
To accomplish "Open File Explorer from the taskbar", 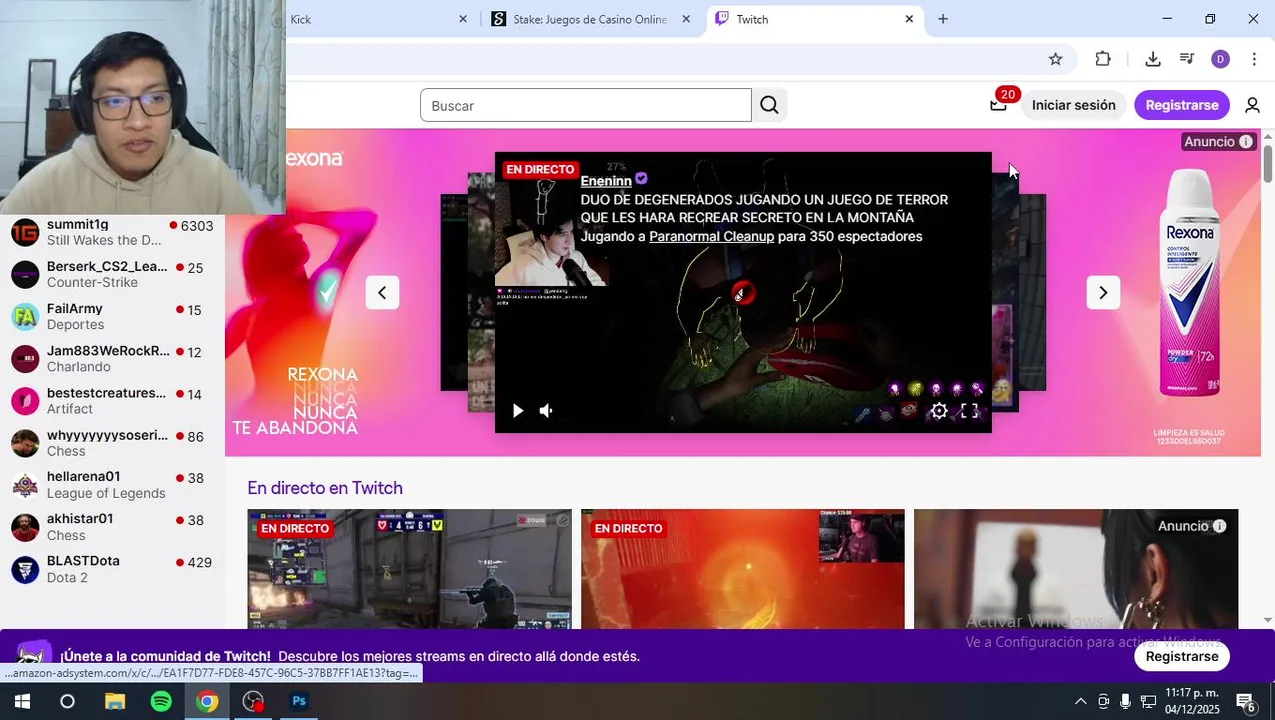I will coord(114,701).
